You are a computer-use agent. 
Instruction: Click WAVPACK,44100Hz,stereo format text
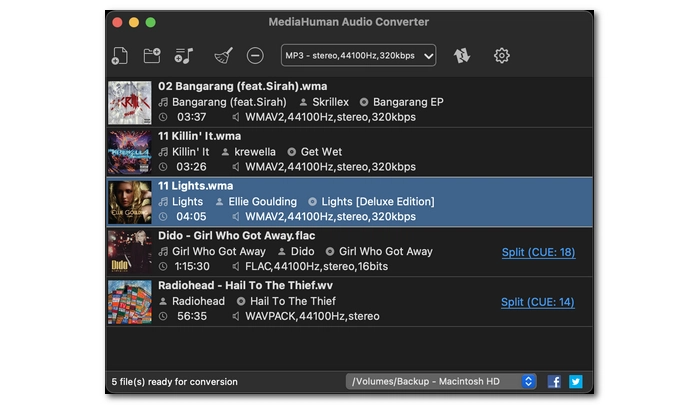[312, 316]
